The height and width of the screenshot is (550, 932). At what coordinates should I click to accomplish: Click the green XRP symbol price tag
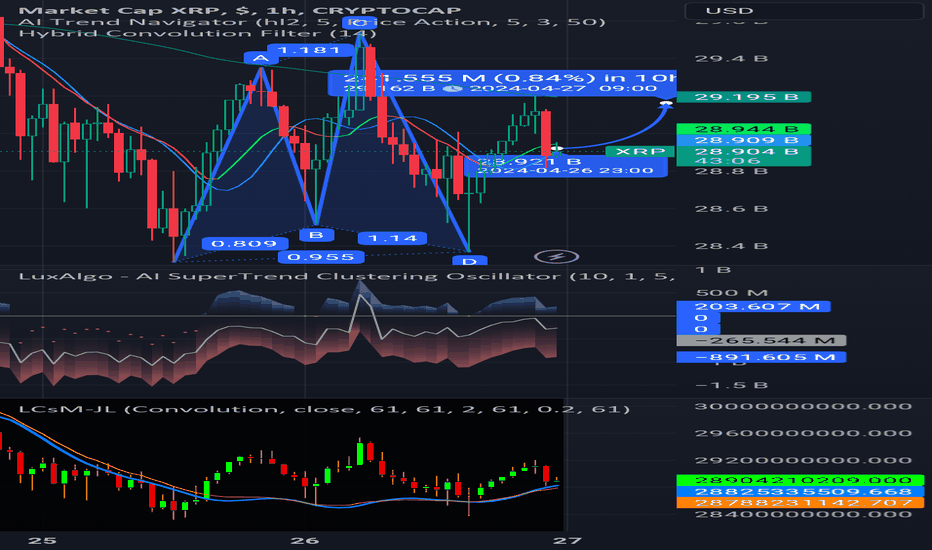coord(640,152)
